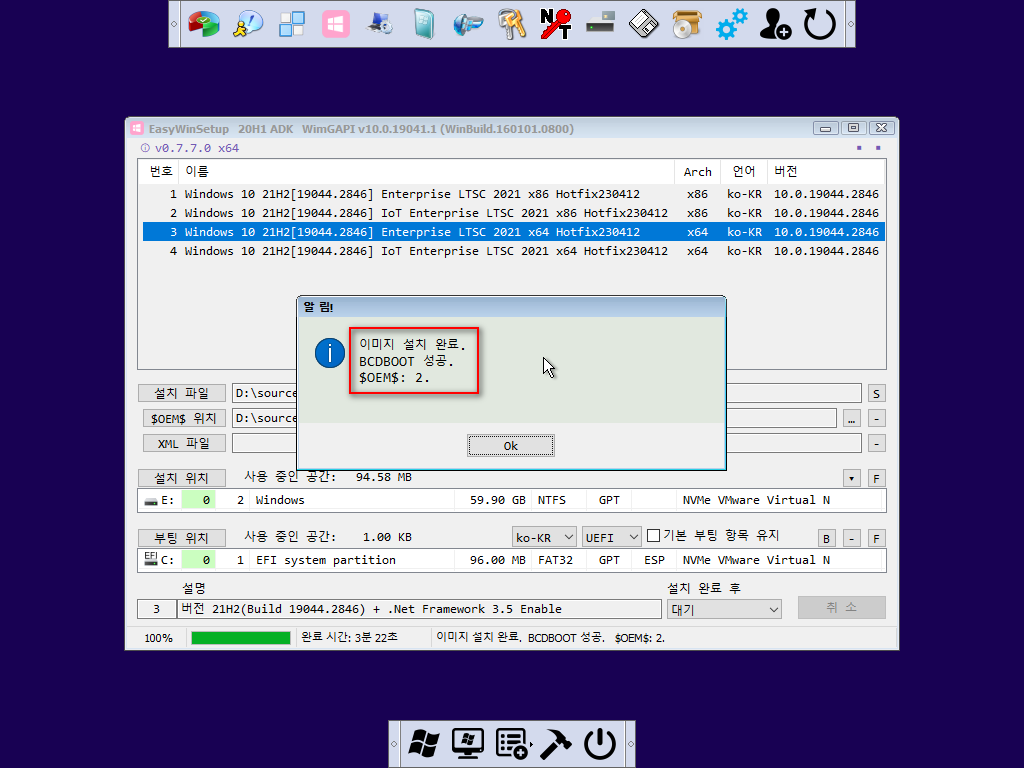Open the list with plus icon in bottom dock
The width and height of the screenshot is (1024, 768).
click(x=512, y=744)
